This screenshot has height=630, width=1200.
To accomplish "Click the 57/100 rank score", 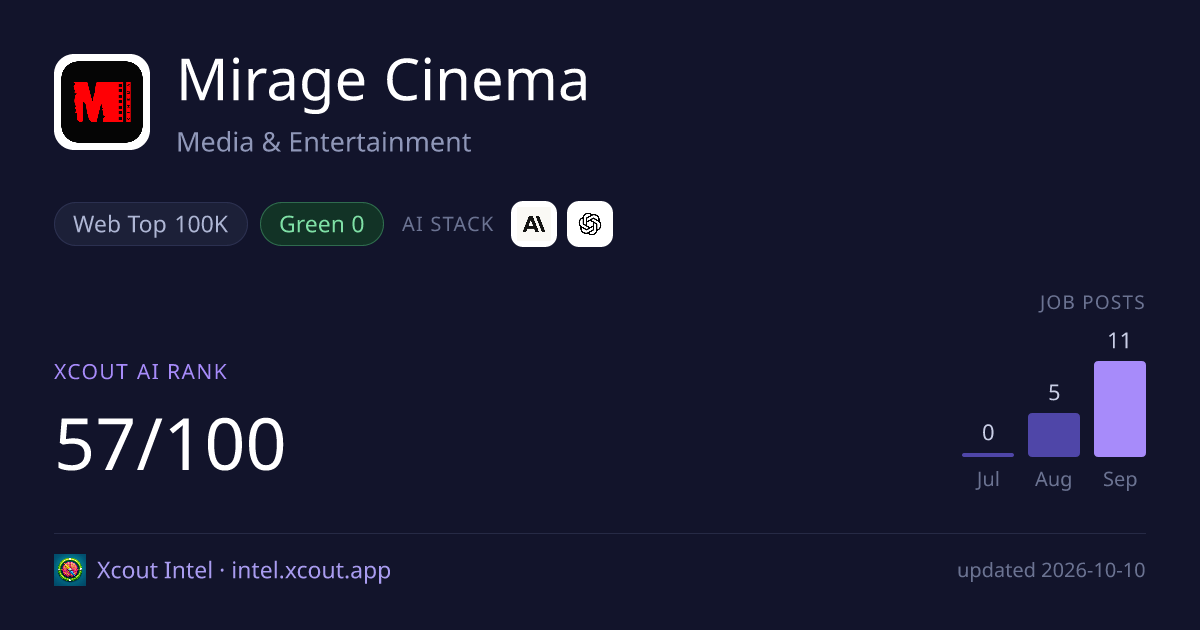I will click(x=170, y=444).
